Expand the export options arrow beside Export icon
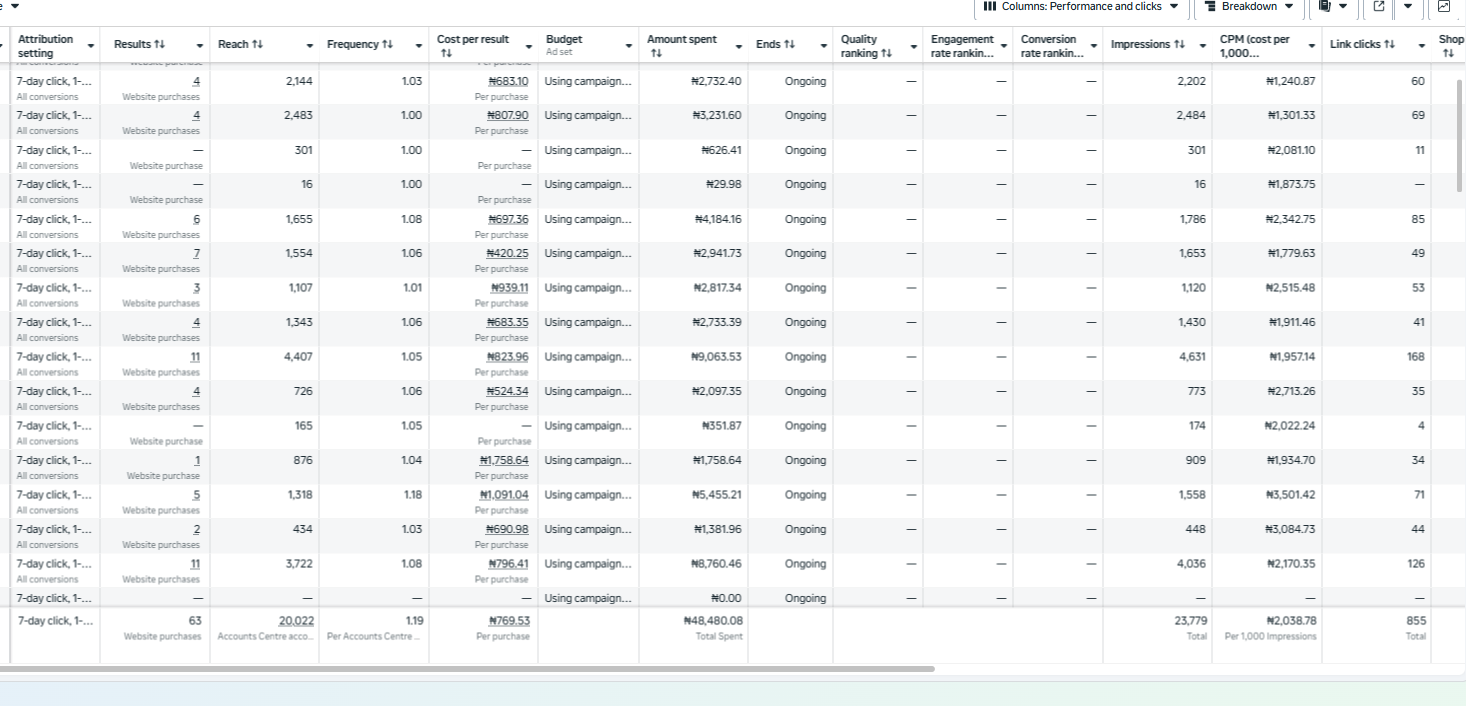Screen dimensions: 1466x706 point(1408,7)
